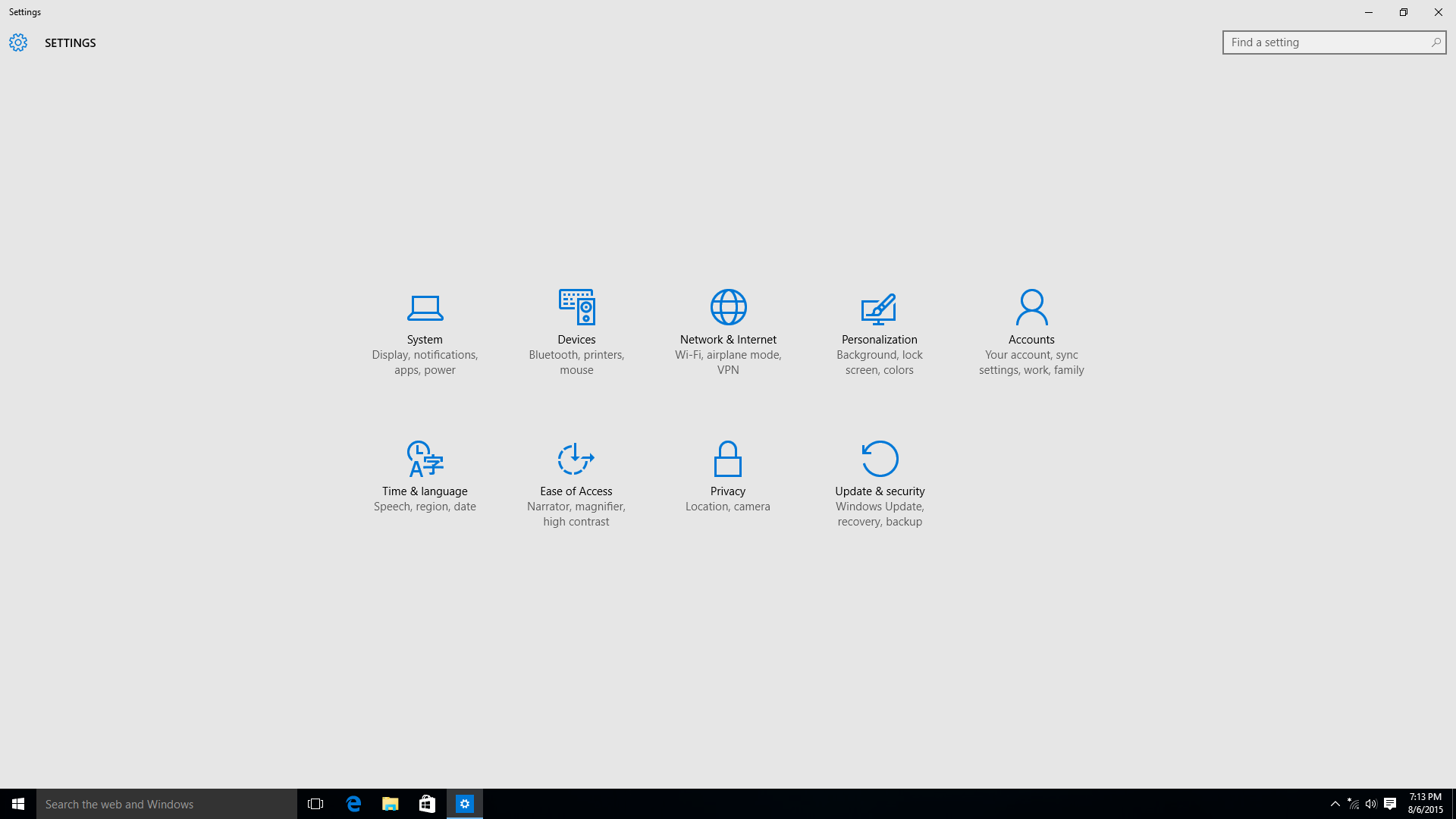Click 'Bluetooth, printers, mouse' description

[576, 362]
